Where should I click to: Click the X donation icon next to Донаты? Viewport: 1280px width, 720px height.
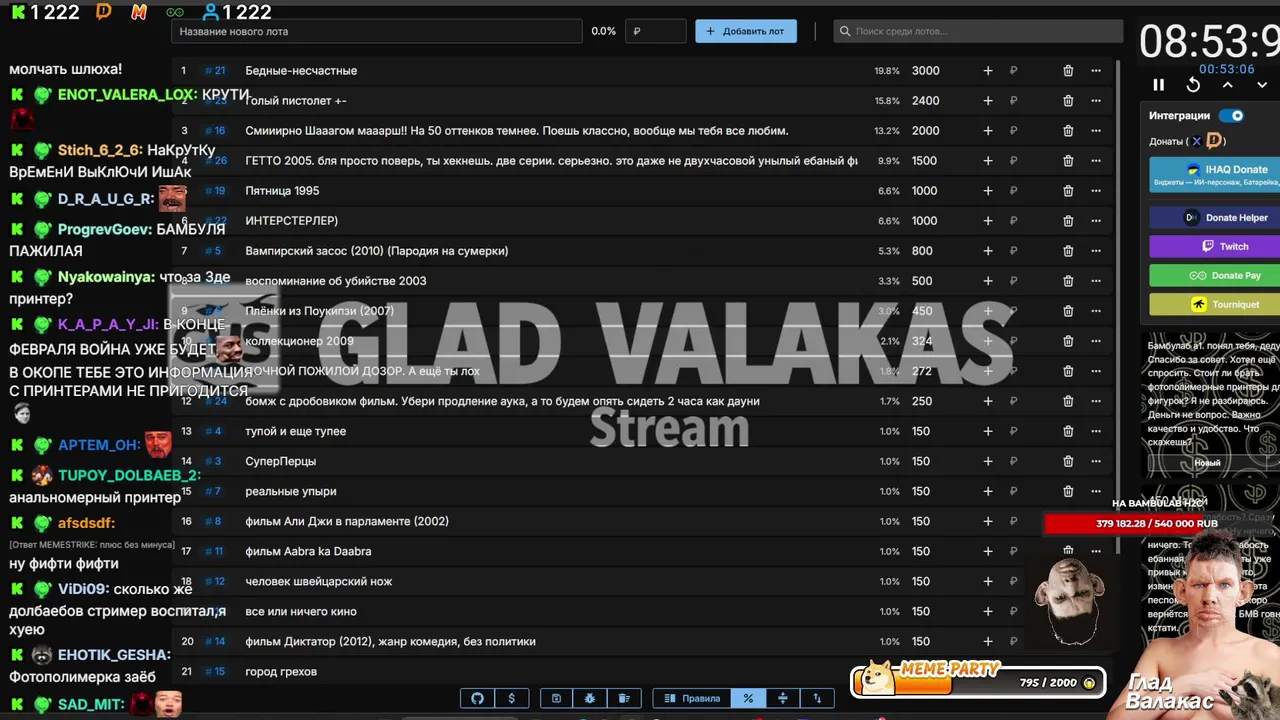[x=1196, y=141]
